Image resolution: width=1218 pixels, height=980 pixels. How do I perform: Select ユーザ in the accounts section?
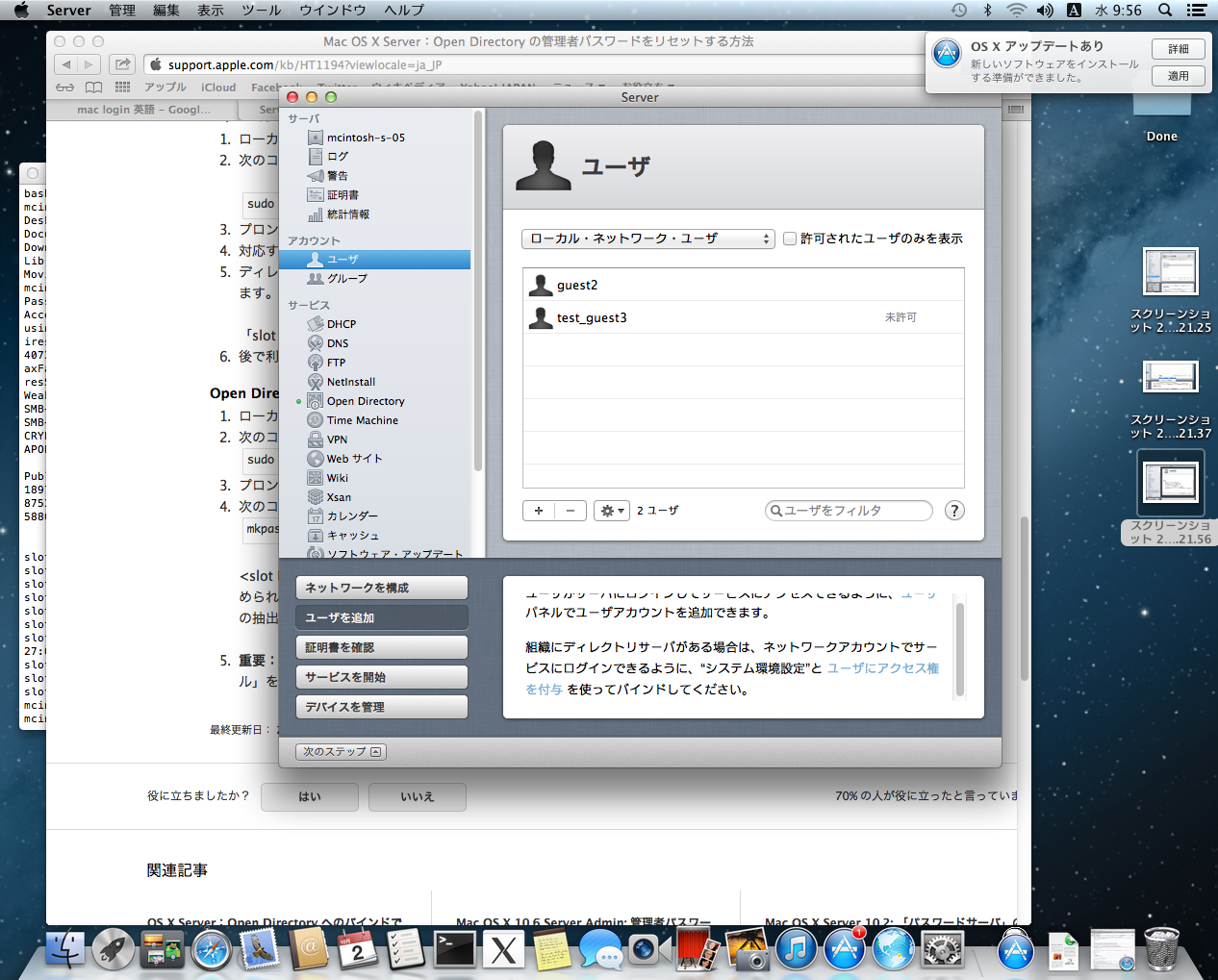point(375,260)
